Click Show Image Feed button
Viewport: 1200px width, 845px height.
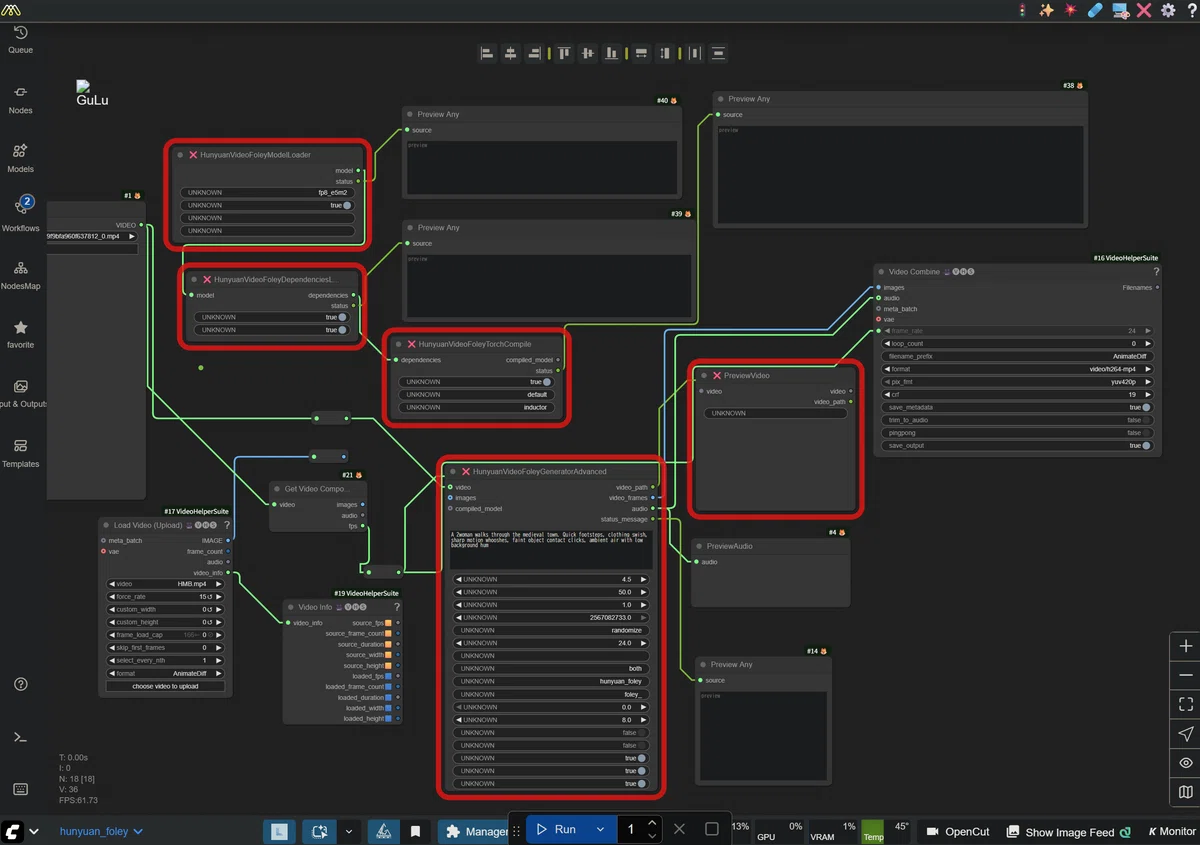tap(1069, 831)
